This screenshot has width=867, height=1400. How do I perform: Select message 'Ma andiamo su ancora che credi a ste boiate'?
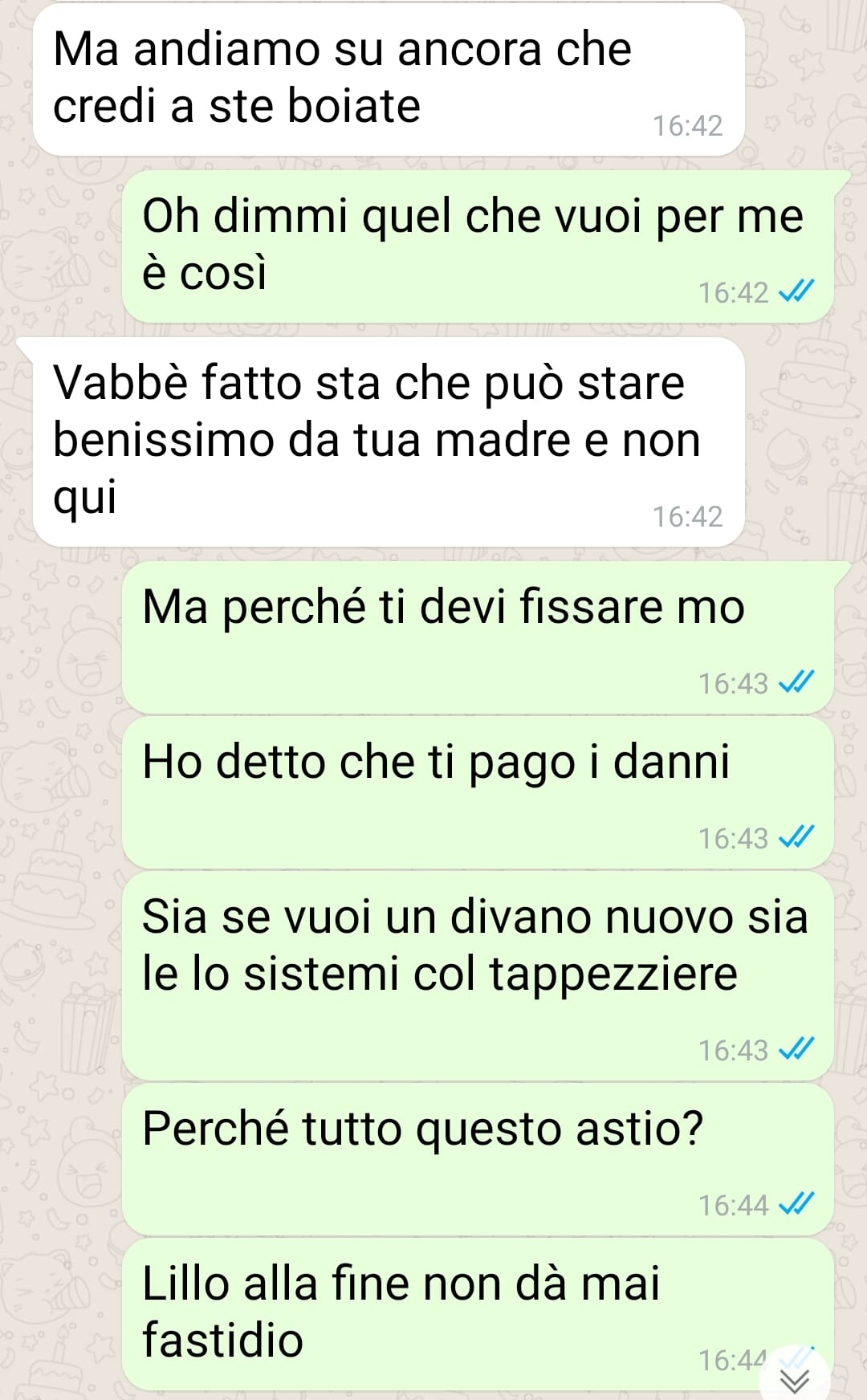pos(389,80)
